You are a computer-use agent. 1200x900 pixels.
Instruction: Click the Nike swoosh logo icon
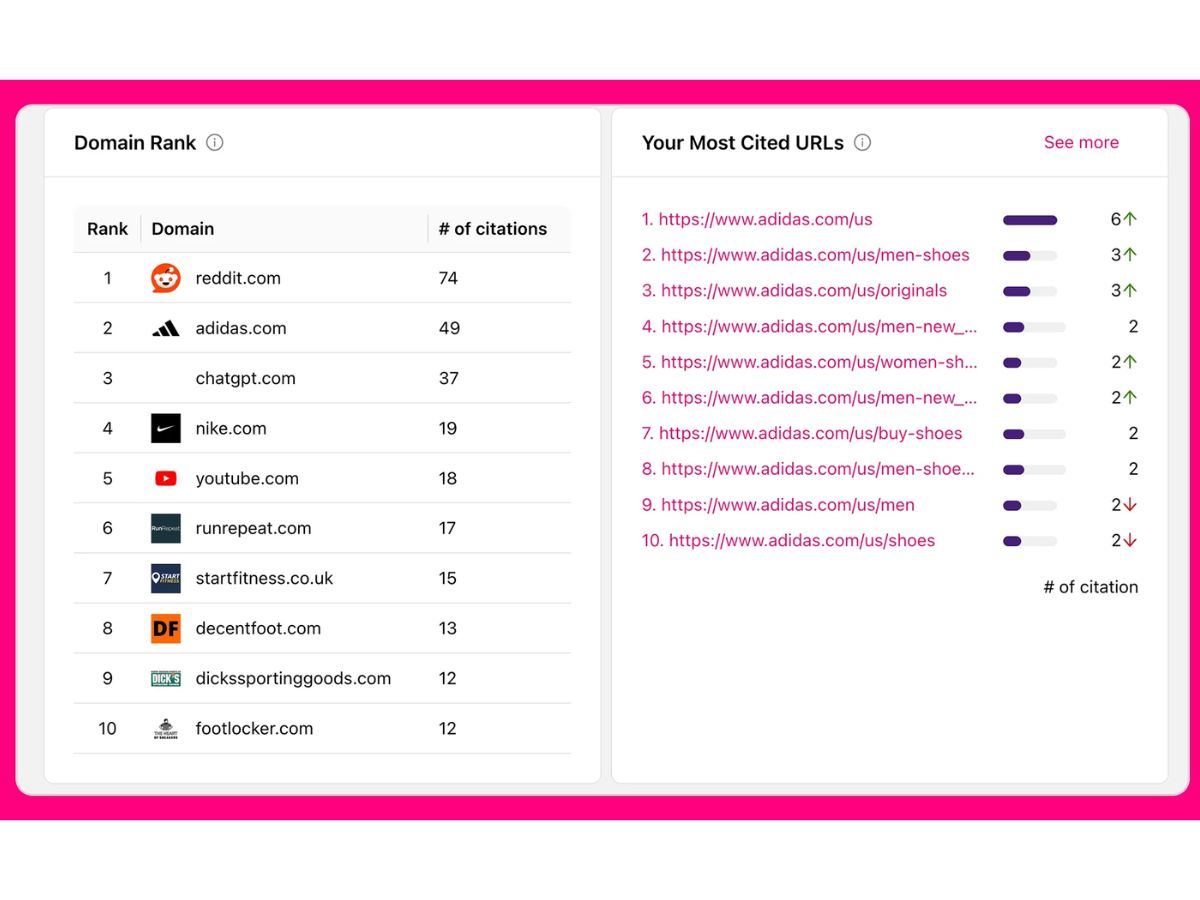coord(166,428)
